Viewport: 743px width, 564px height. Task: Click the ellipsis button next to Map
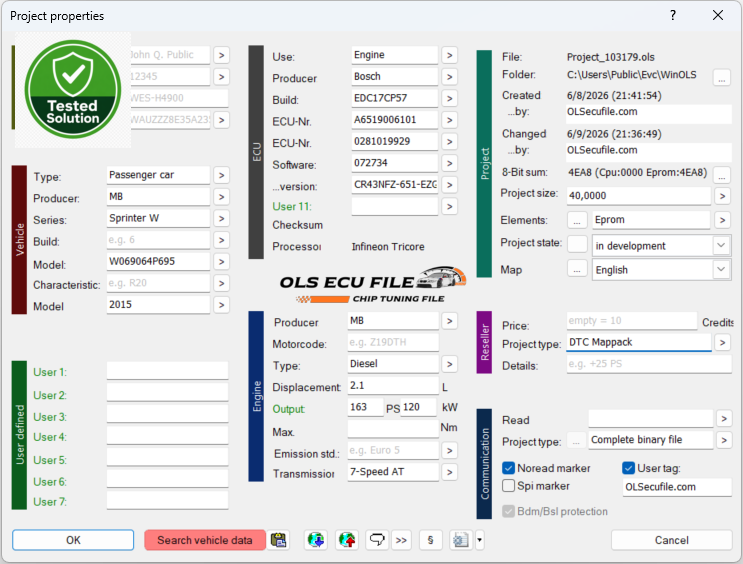[x=577, y=270]
